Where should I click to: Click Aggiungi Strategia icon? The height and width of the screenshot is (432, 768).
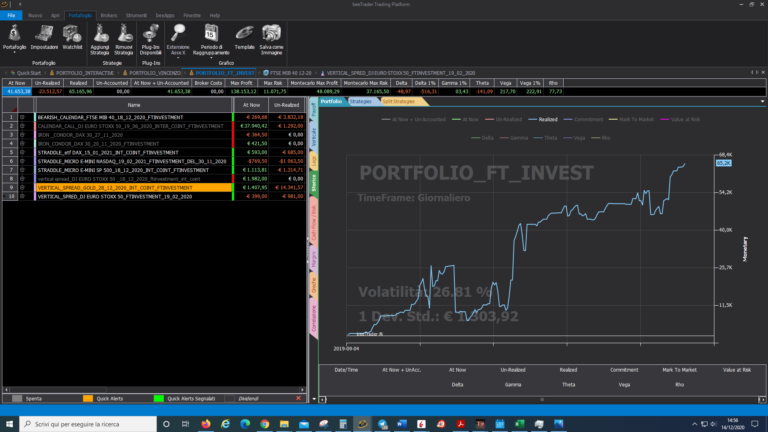tap(100, 35)
